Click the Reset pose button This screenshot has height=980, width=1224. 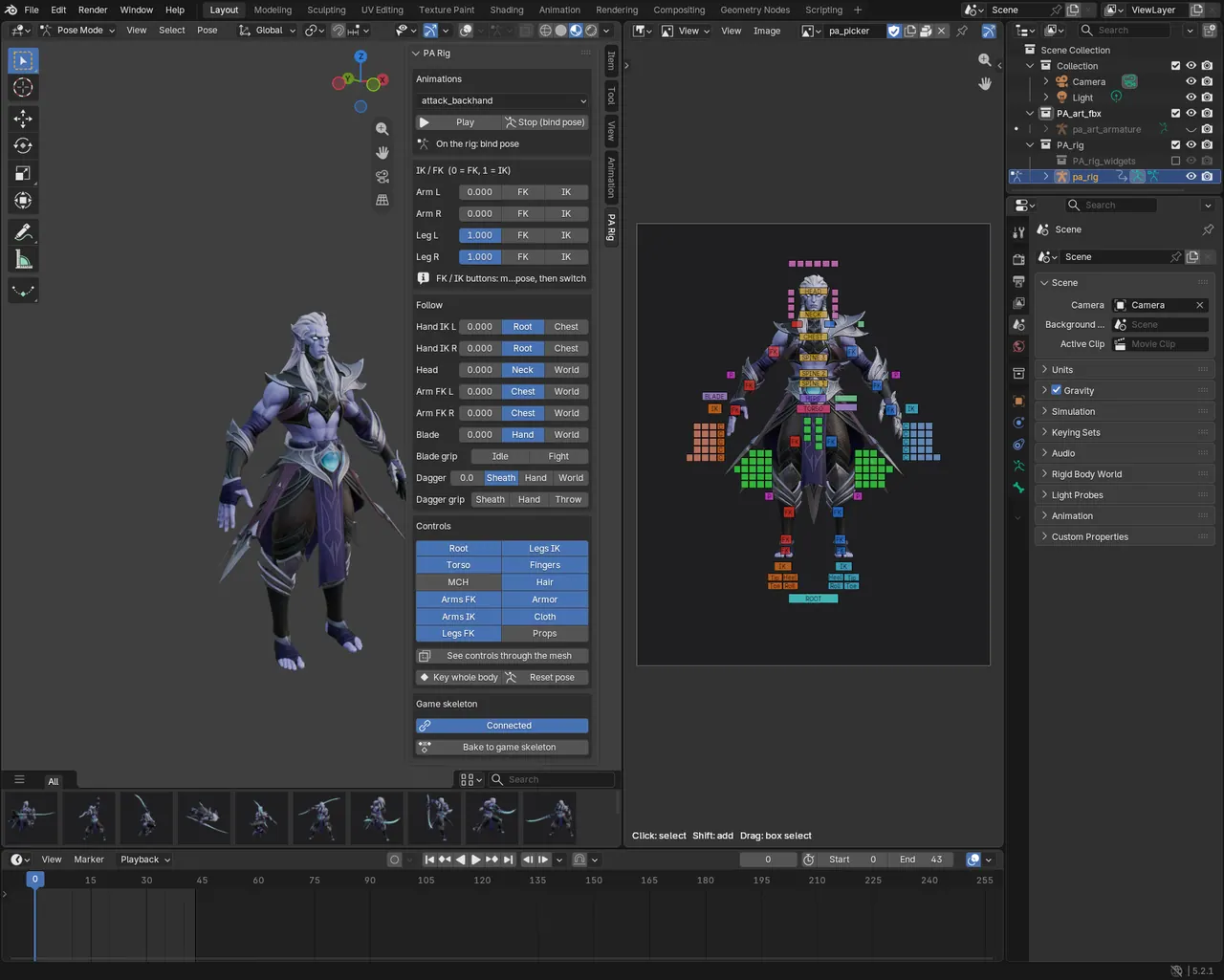545,678
